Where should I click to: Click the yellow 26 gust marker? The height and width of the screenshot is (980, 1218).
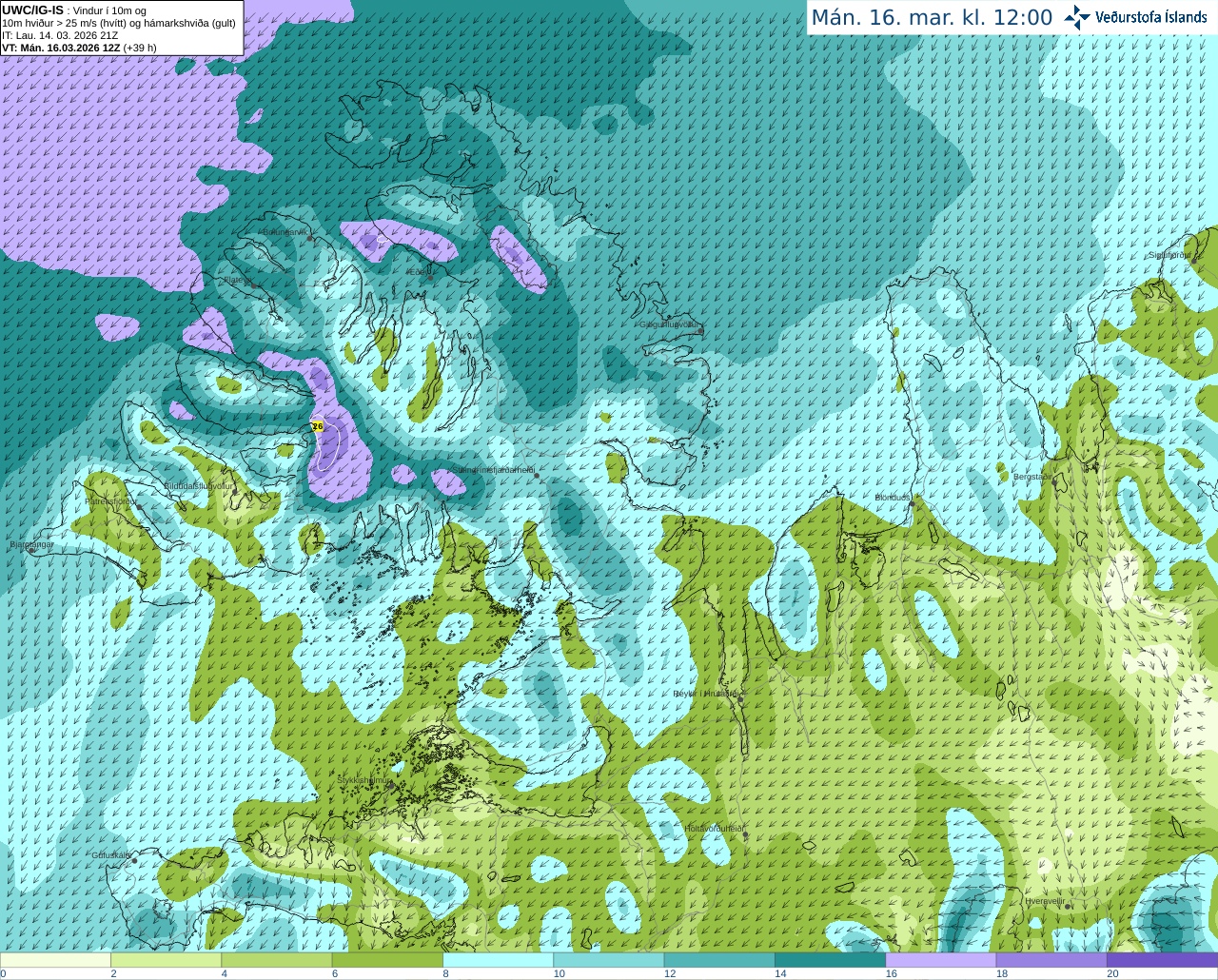pyautogui.click(x=318, y=426)
